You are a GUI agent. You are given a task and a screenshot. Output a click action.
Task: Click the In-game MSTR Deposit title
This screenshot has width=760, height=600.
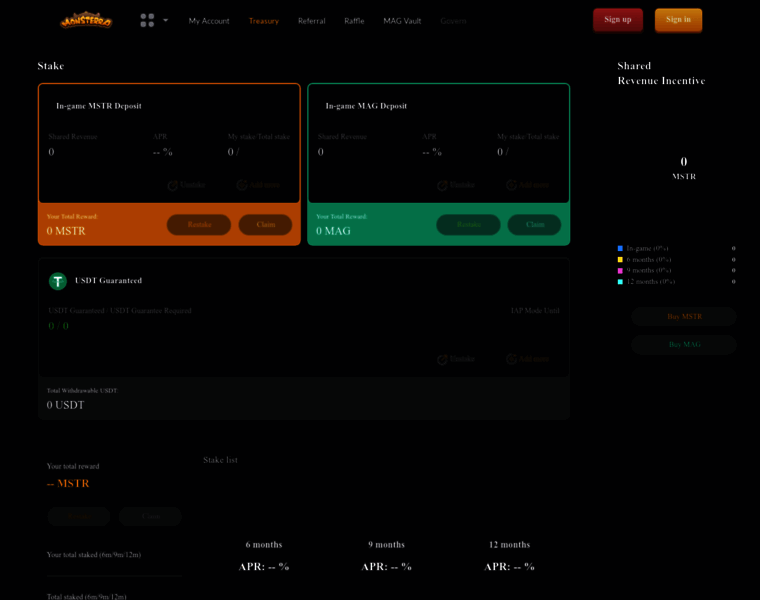pos(99,106)
